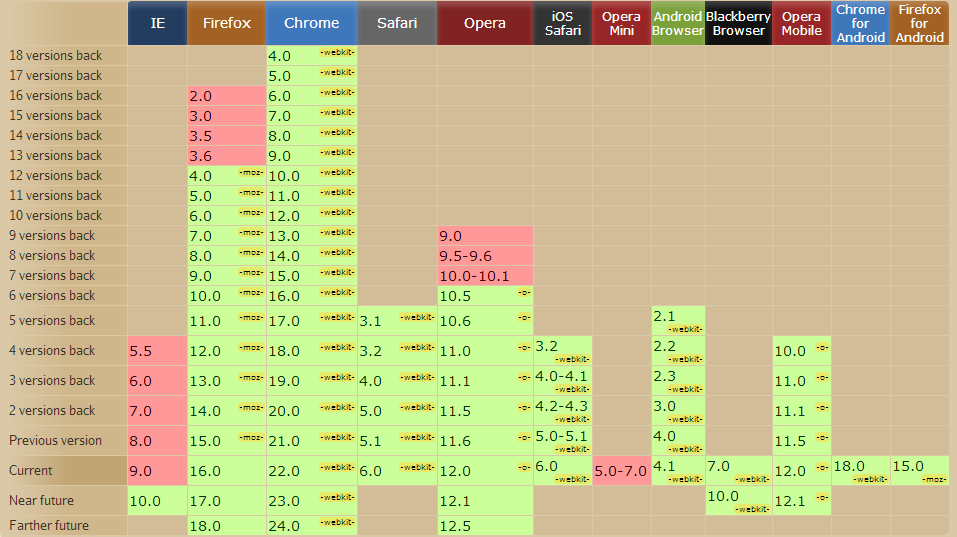Select the Opera Mini 5.0-7.0 cell
957x537 pixels.
(621, 470)
